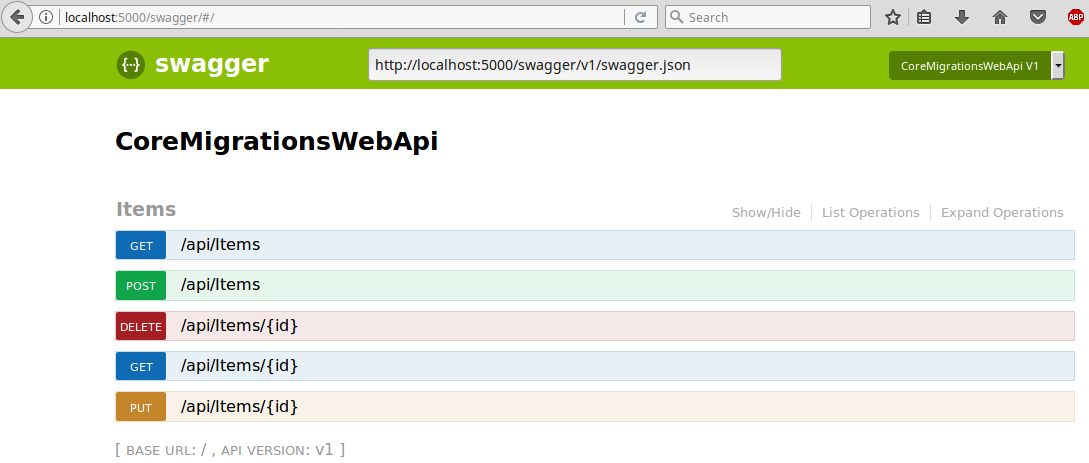Click the Show/Hide link
The height and width of the screenshot is (463, 1089).
point(766,212)
